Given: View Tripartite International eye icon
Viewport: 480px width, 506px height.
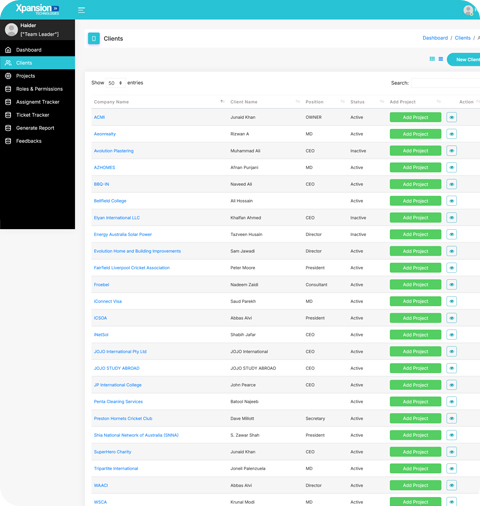Looking at the screenshot, I should click(x=451, y=469).
